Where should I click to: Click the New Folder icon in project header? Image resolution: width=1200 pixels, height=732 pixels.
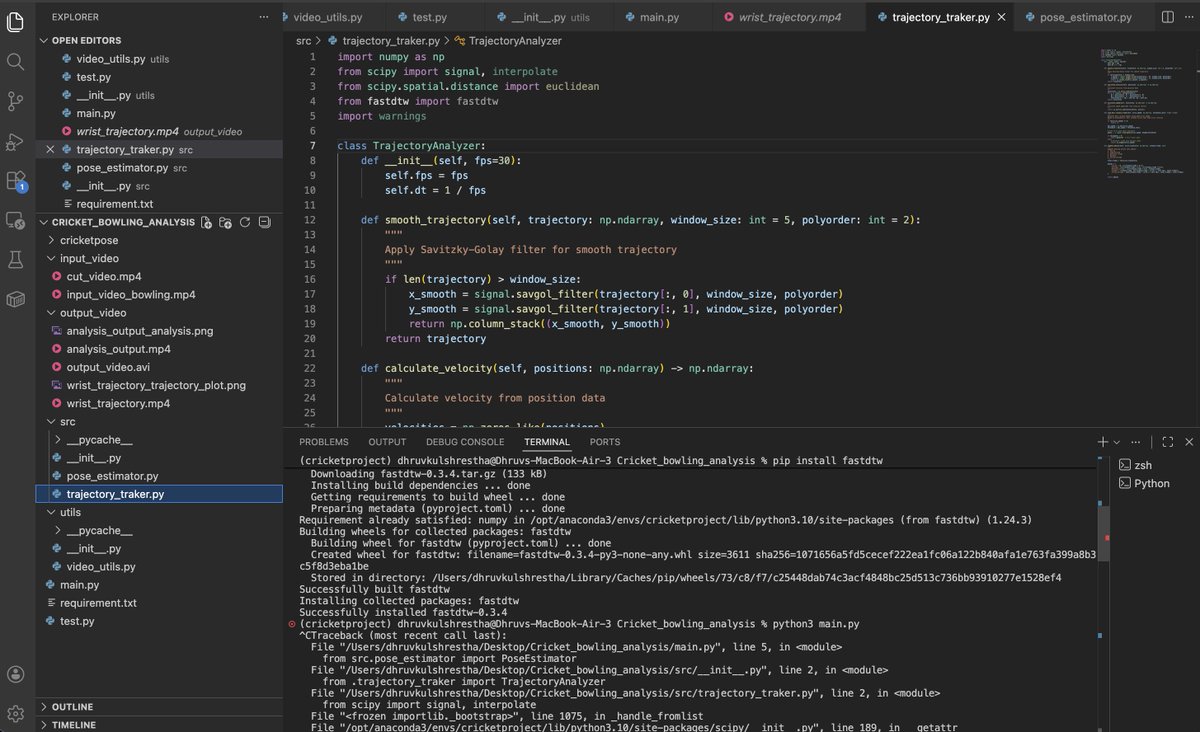pyautogui.click(x=225, y=222)
